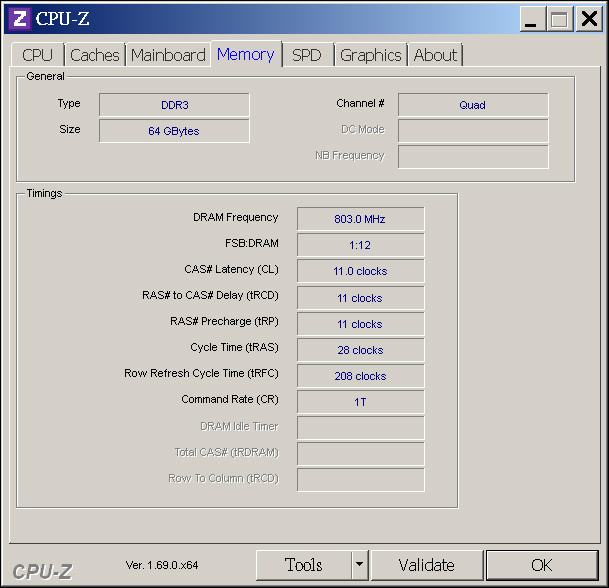Go to the Mainboard tab

click(168, 55)
